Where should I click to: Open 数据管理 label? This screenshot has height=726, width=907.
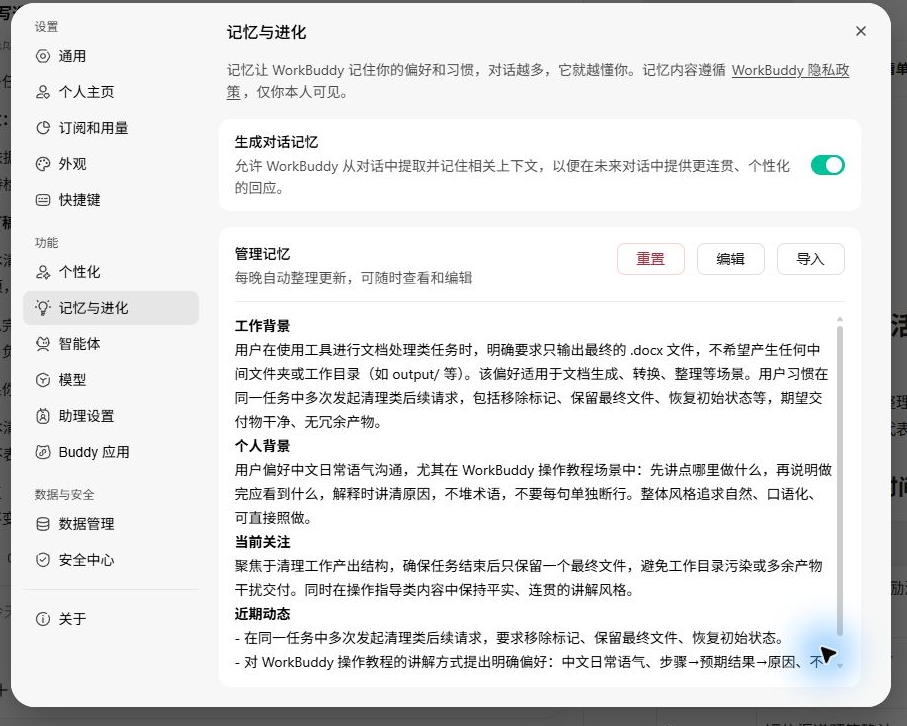point(86,524)
